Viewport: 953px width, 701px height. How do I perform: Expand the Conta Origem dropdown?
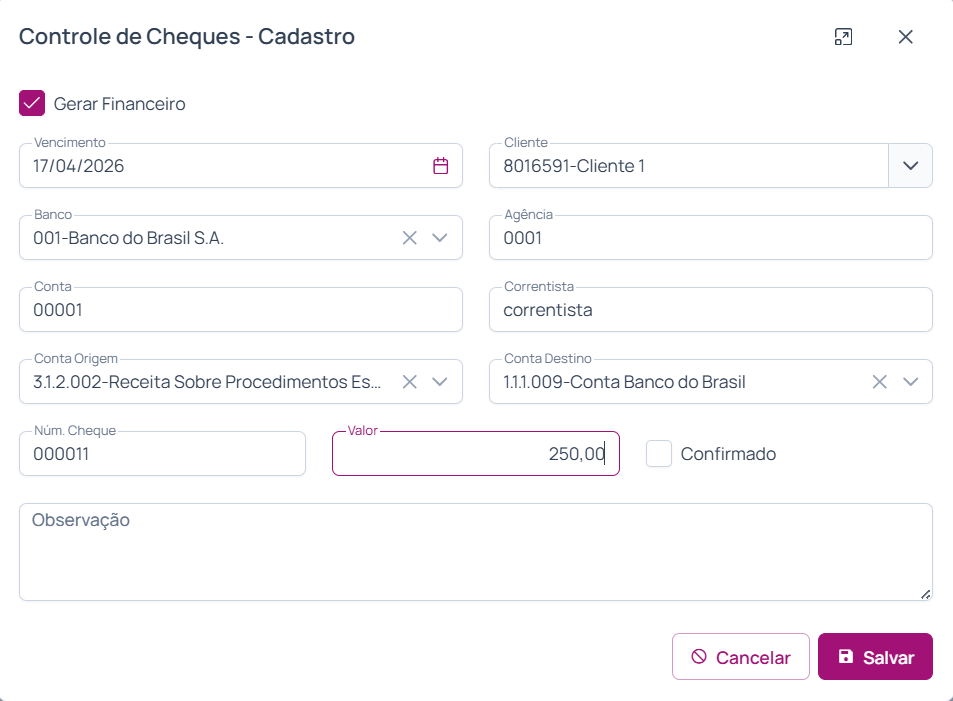point(440,382)
